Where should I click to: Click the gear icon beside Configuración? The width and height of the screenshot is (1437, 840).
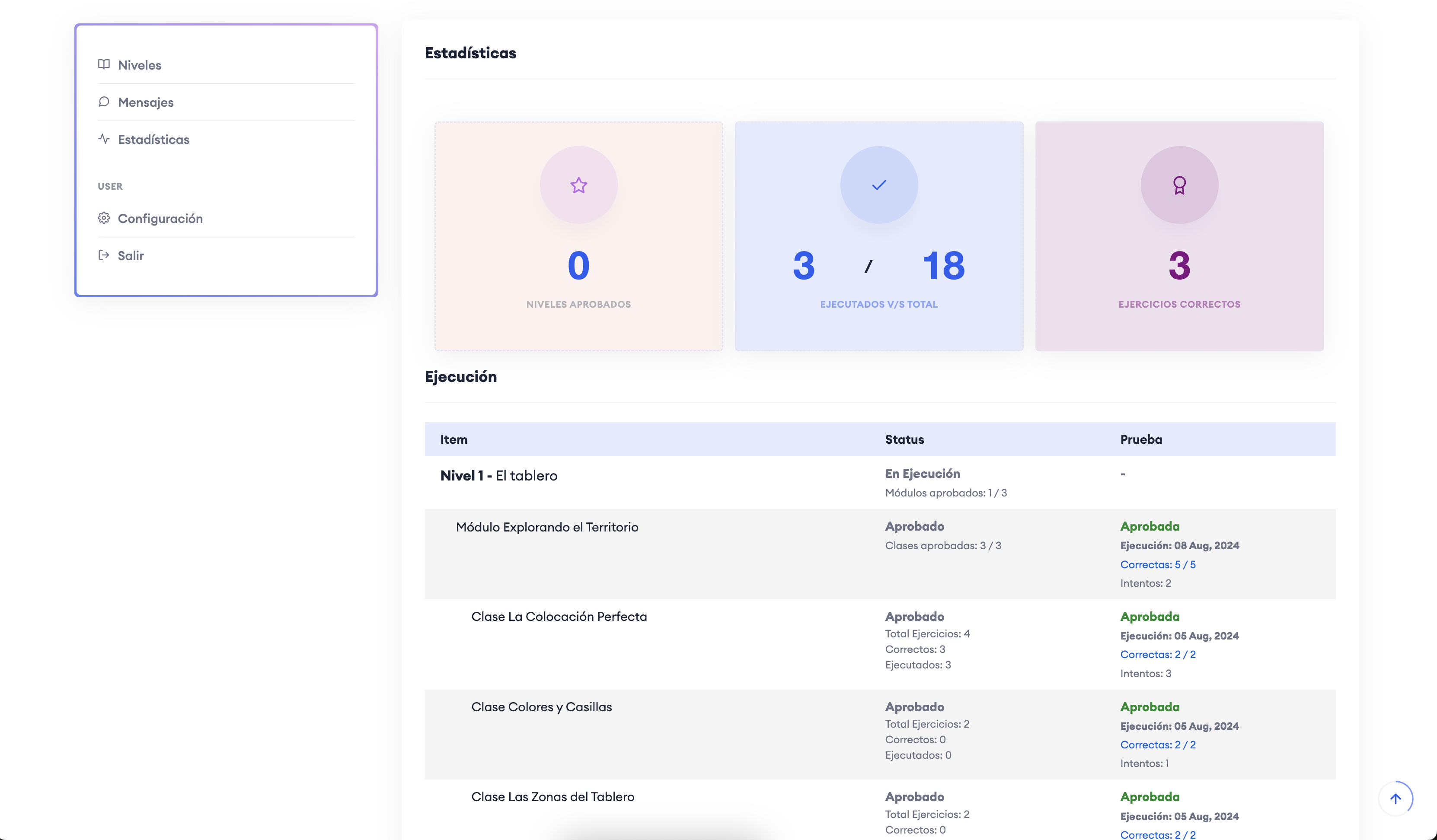coord(104,218)
